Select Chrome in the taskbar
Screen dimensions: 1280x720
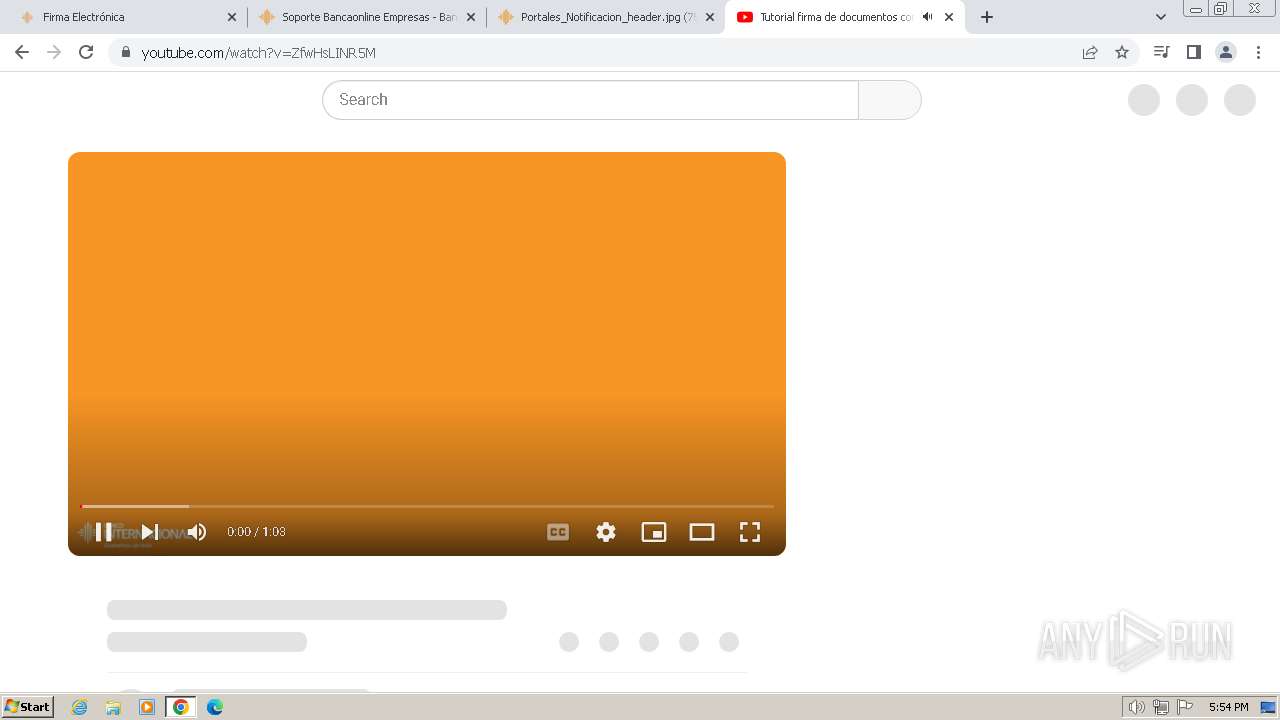coord(181,707)
